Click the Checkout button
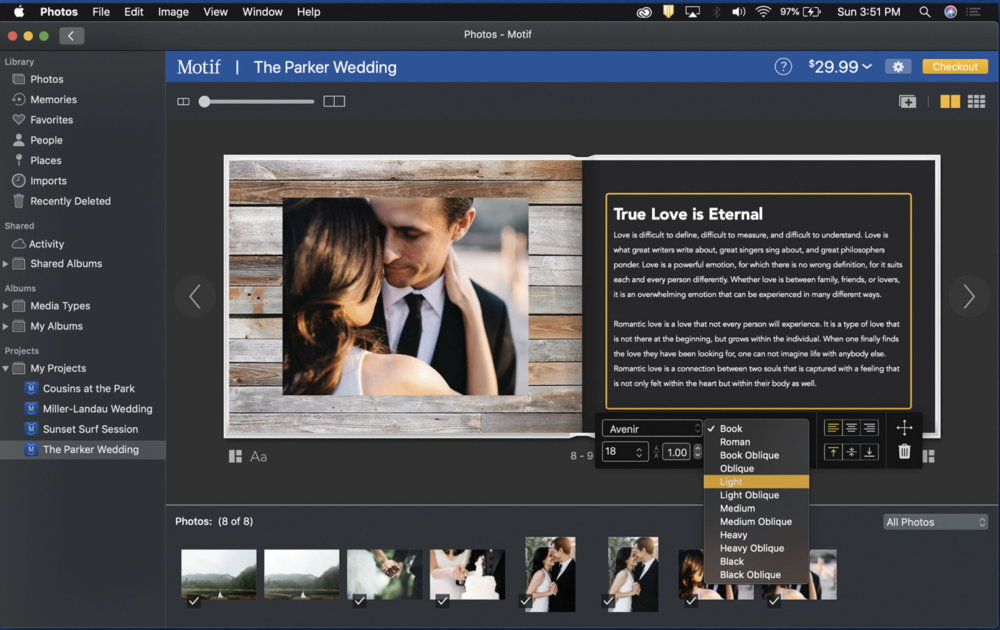This screenshot has height=630, width=1000. click(955, 67)
